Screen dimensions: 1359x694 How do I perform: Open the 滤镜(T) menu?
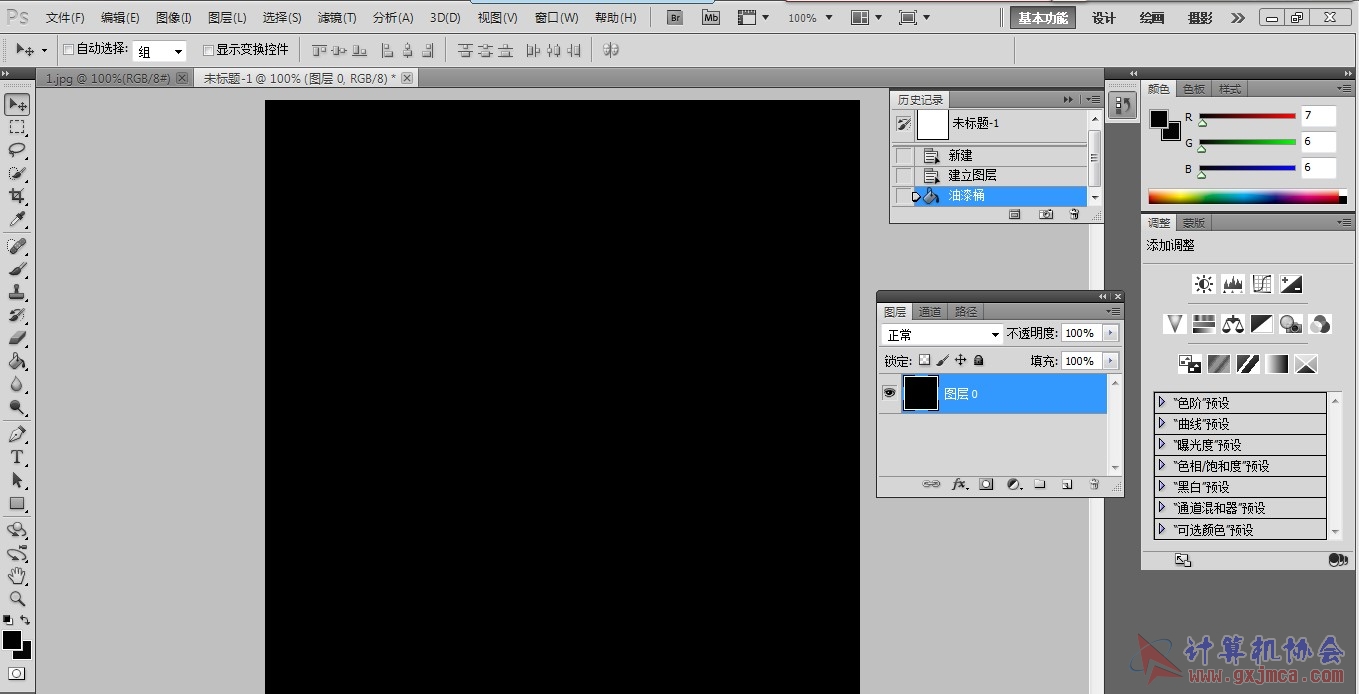pos(337,18)
